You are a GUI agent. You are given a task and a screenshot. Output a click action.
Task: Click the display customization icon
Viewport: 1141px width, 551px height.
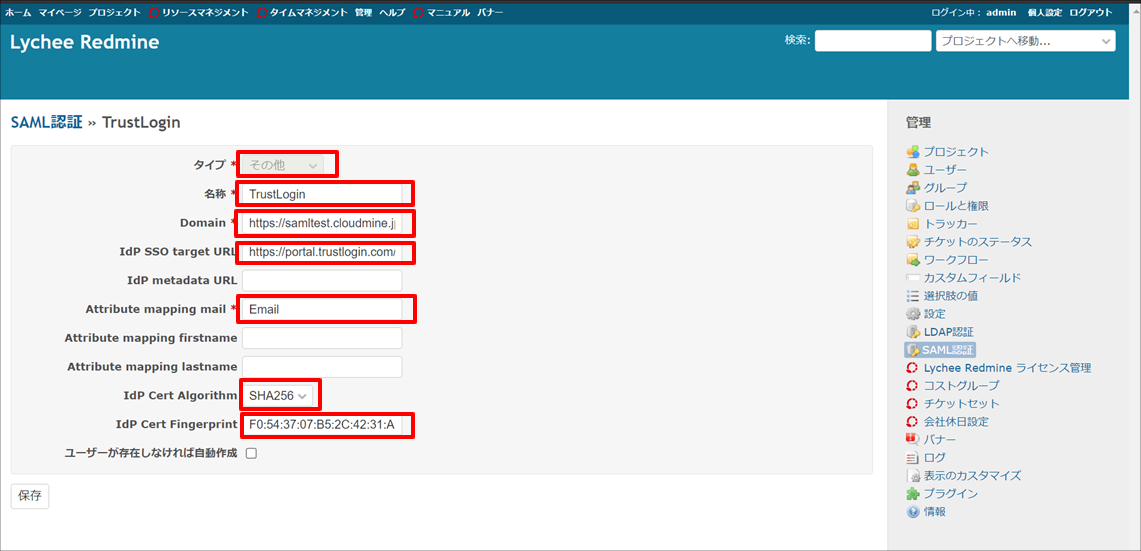click(x=913, y=475)
